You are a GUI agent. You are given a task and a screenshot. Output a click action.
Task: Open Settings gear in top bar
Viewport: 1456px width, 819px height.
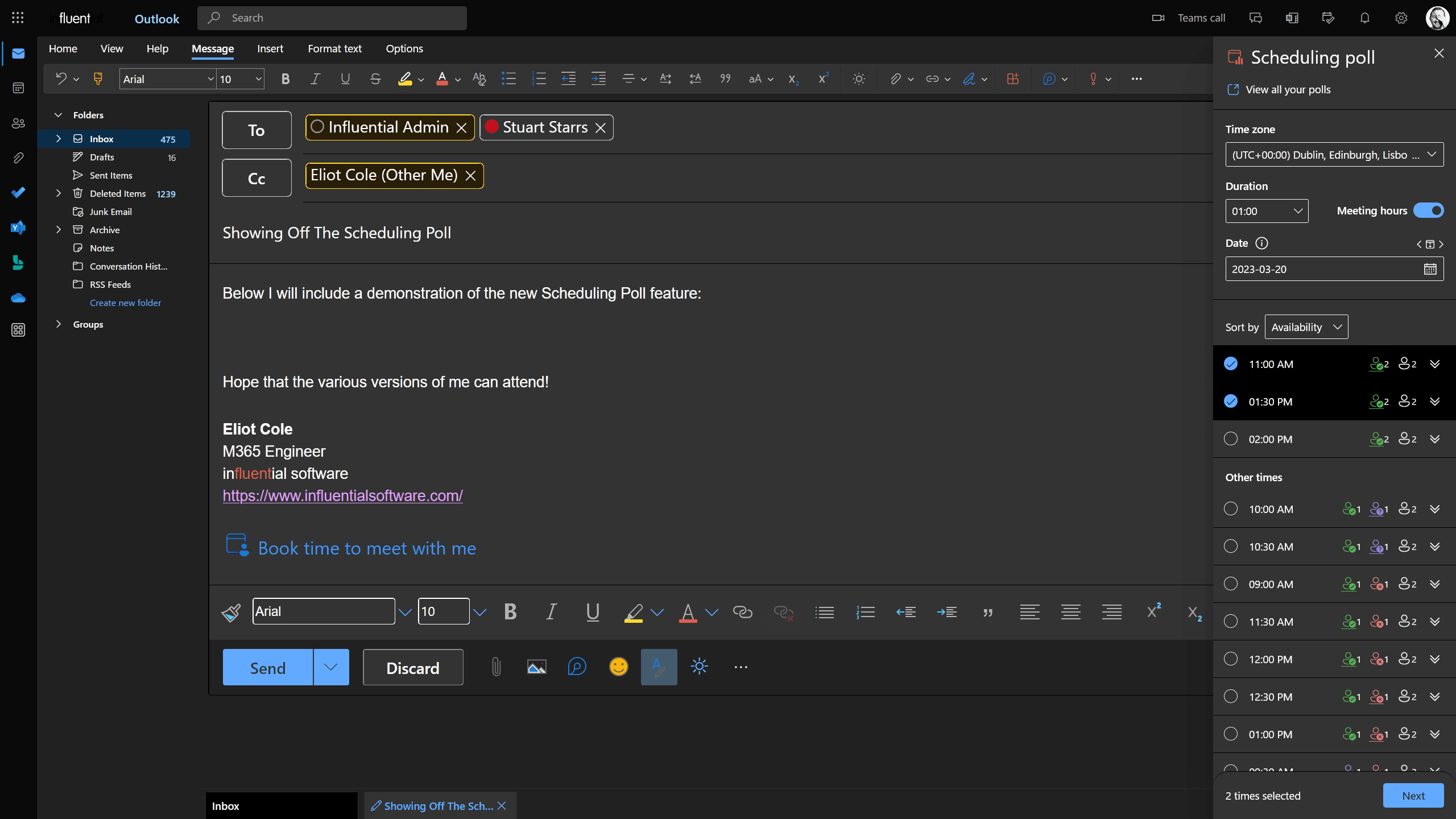point(1401,18)
